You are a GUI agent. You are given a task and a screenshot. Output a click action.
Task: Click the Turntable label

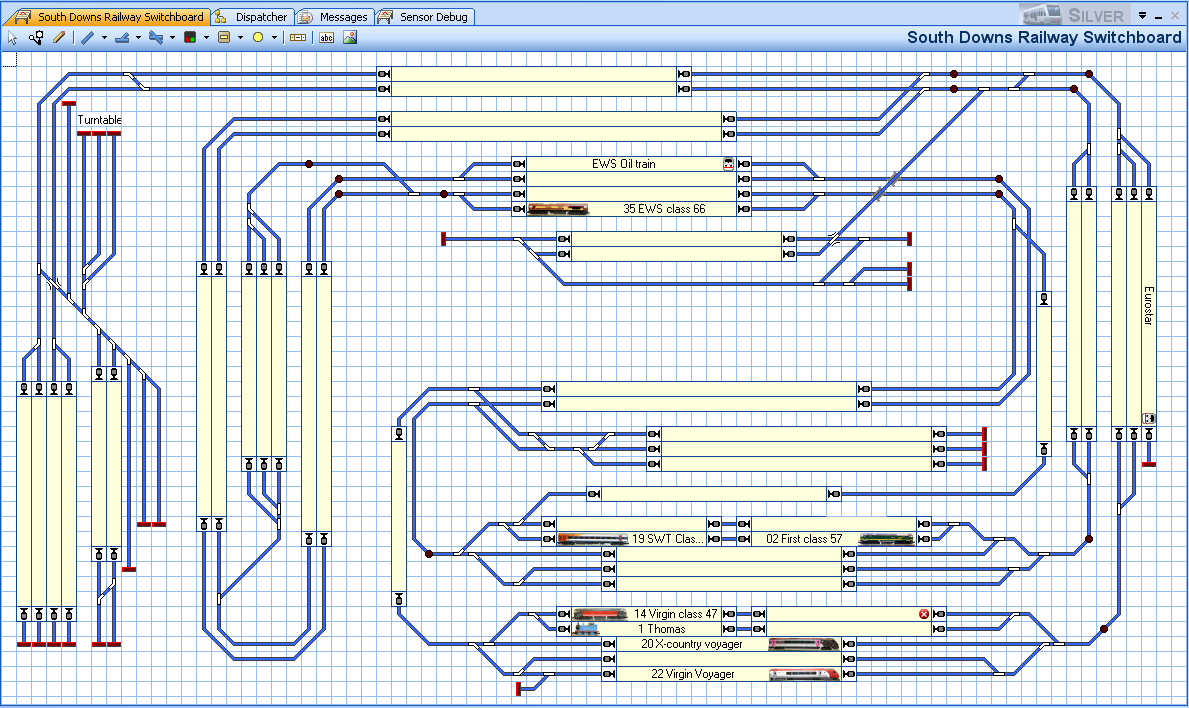[x=100, y=120]
